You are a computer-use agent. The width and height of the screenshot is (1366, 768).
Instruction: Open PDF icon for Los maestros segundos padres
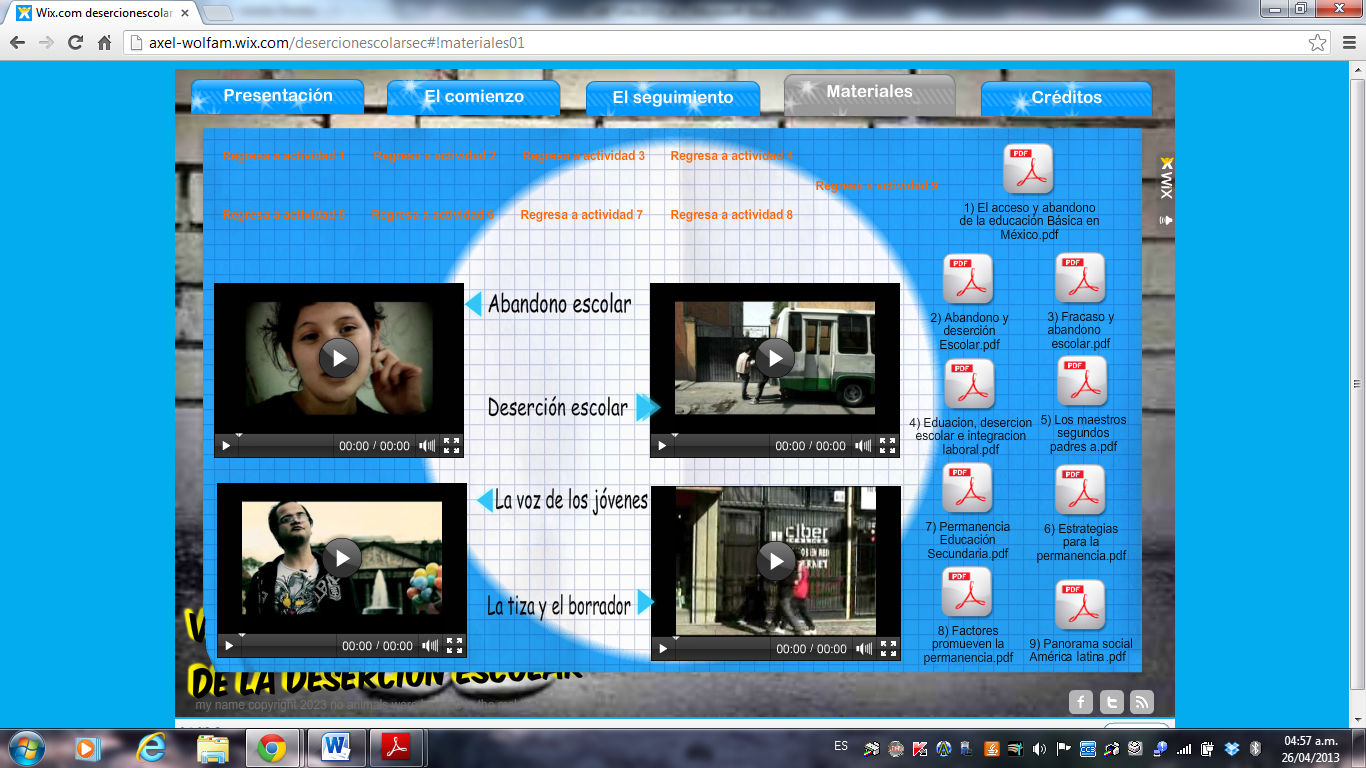coord(1082,381)
